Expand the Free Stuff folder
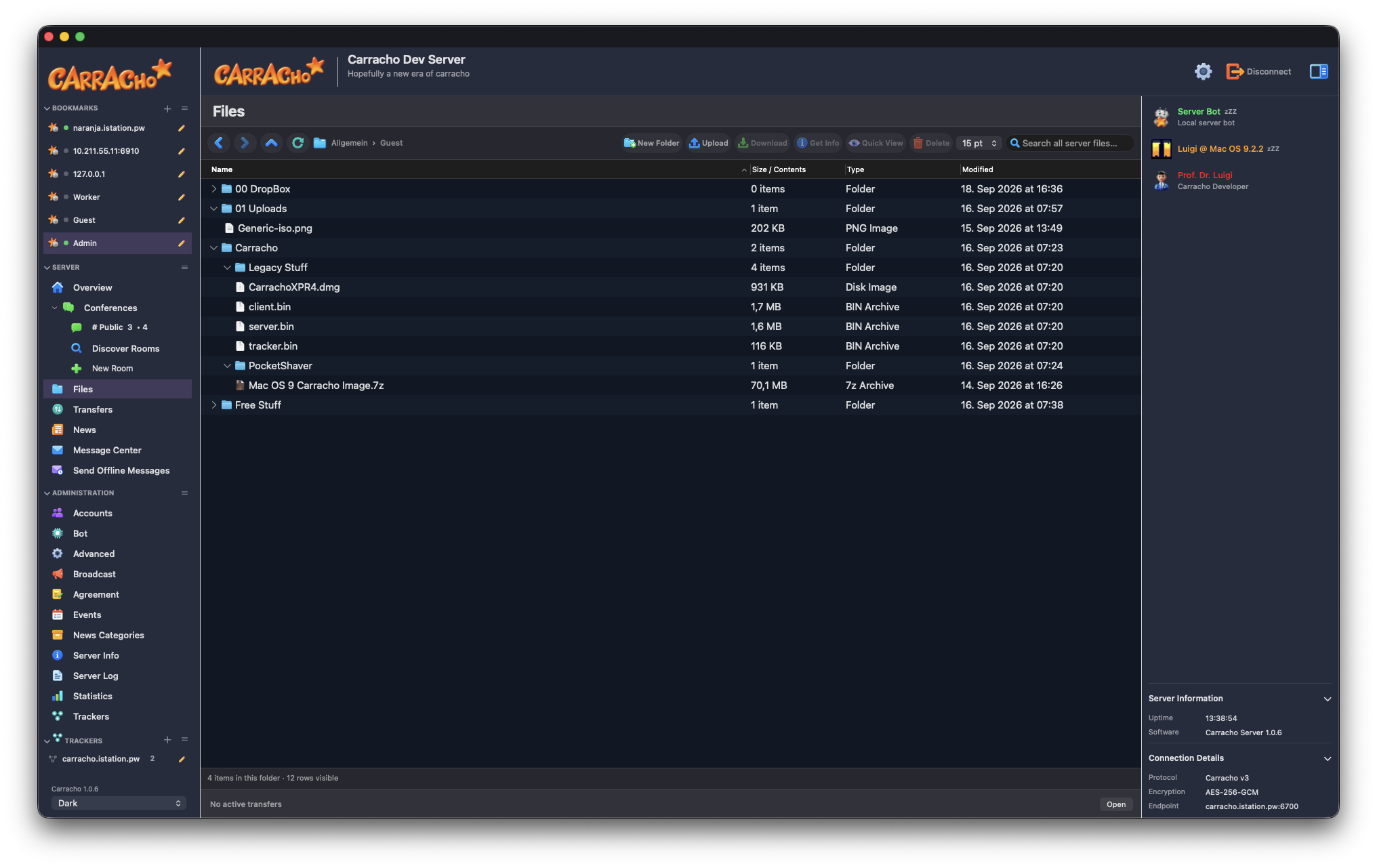Image resolution: width=1377 pixels, height=868 pixels. 214,405
